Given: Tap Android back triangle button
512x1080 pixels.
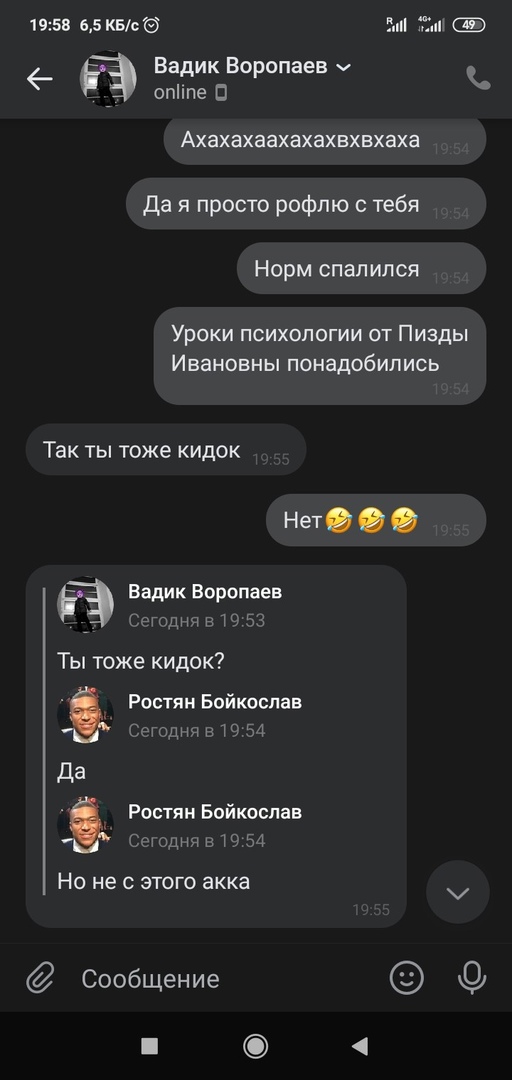Looking at the screenshot, I should click(360, 1046).
